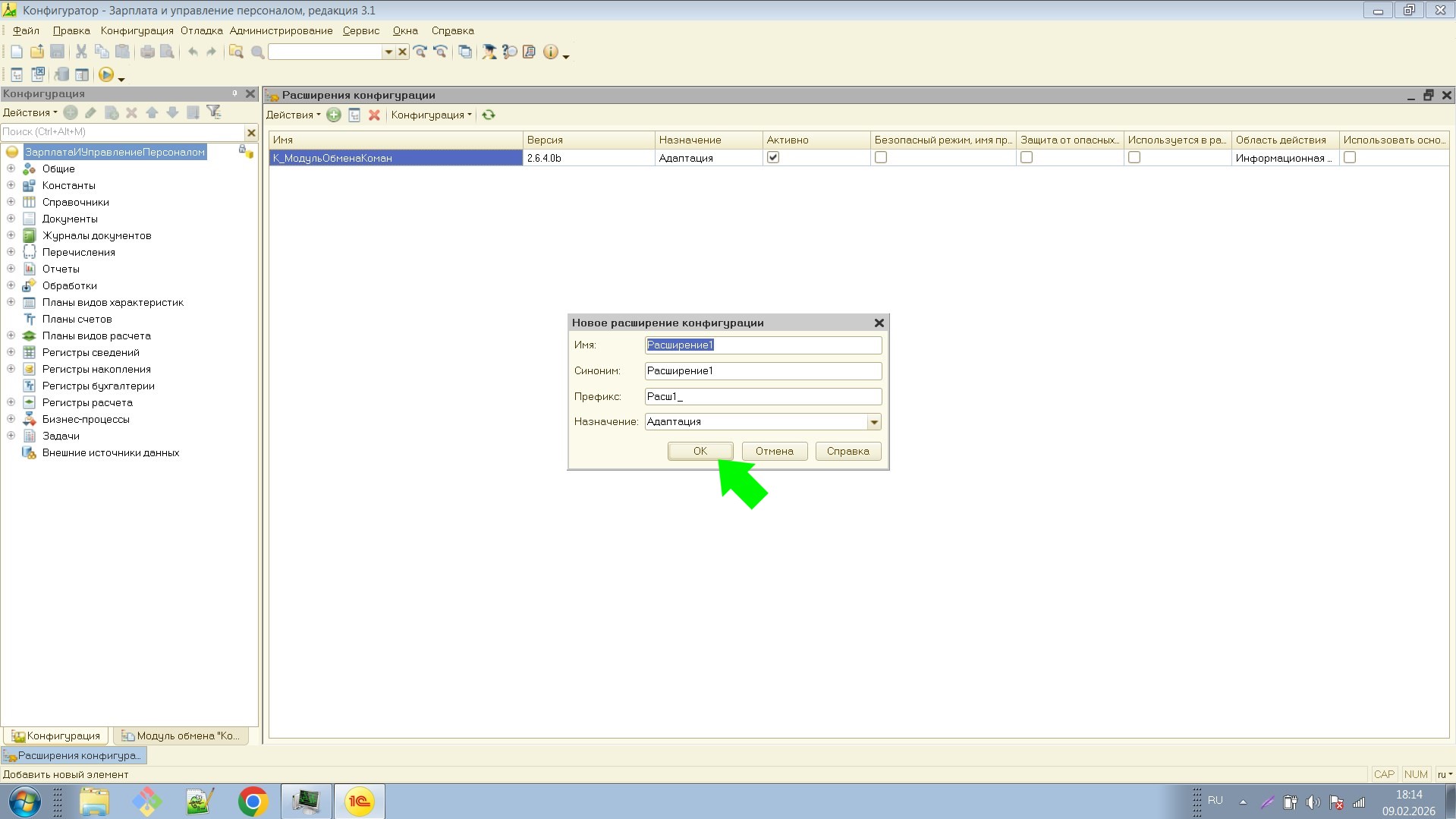Switch to the Модуль обмена tab
Image resolution: width=1456 pixels, height=819 pixels.
point(181,736)
